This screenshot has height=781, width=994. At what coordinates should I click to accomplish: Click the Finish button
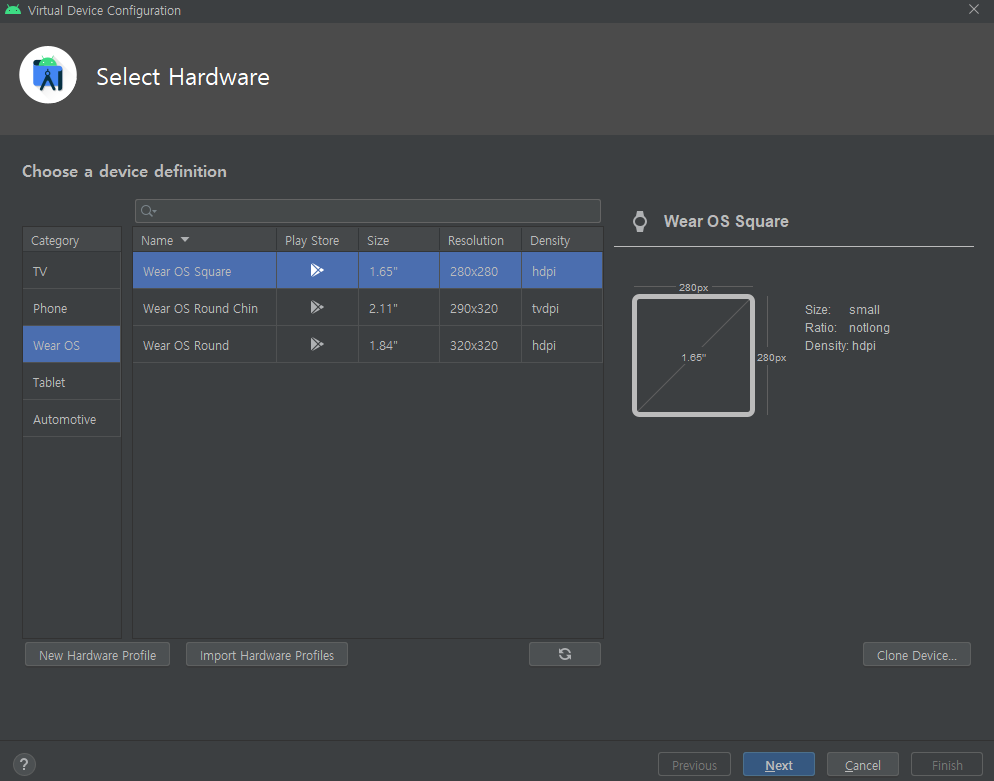pyautogui.click(x=947, y=765)
